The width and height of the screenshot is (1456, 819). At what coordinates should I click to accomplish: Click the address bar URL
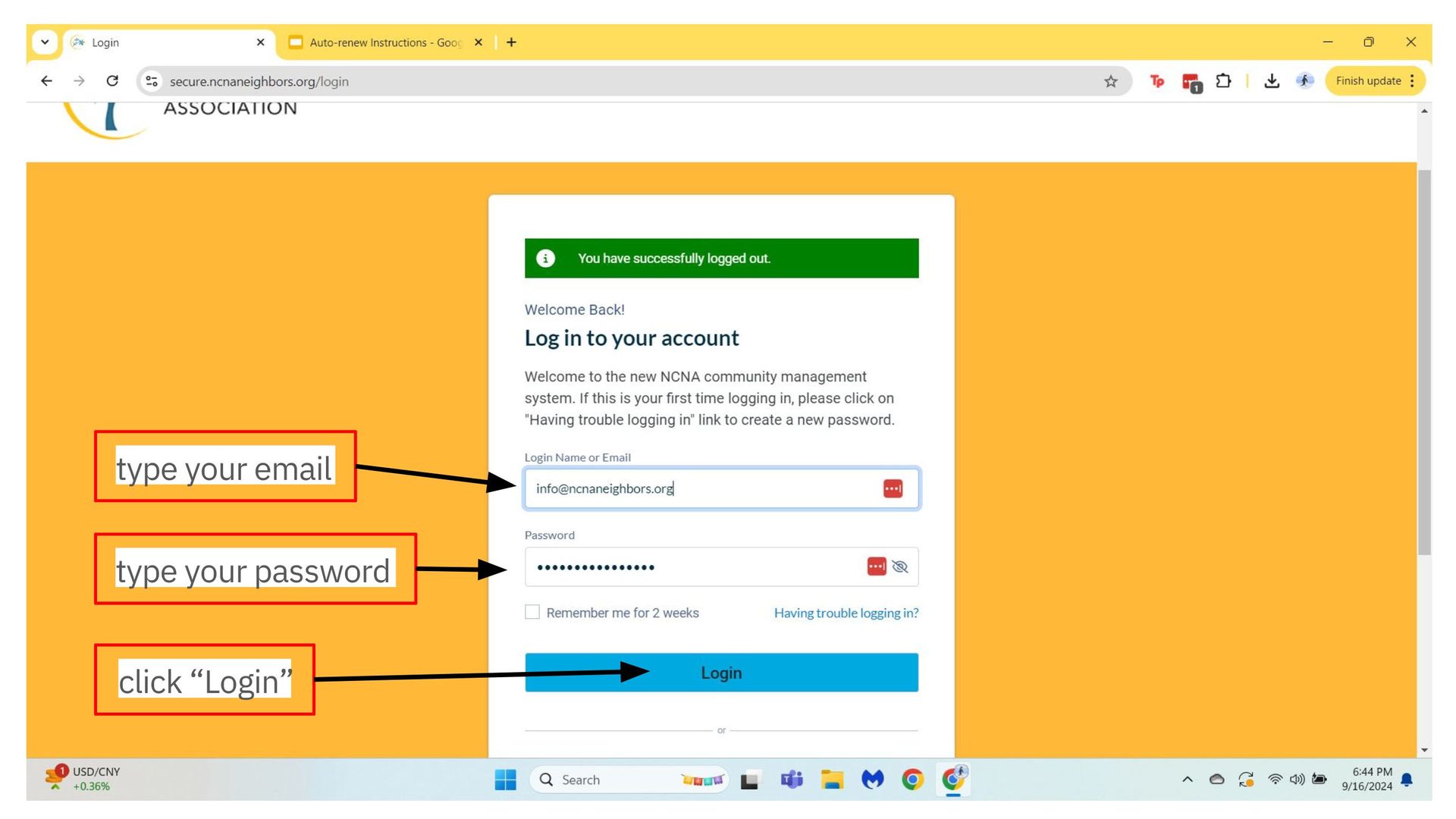(x=259, y=81)
